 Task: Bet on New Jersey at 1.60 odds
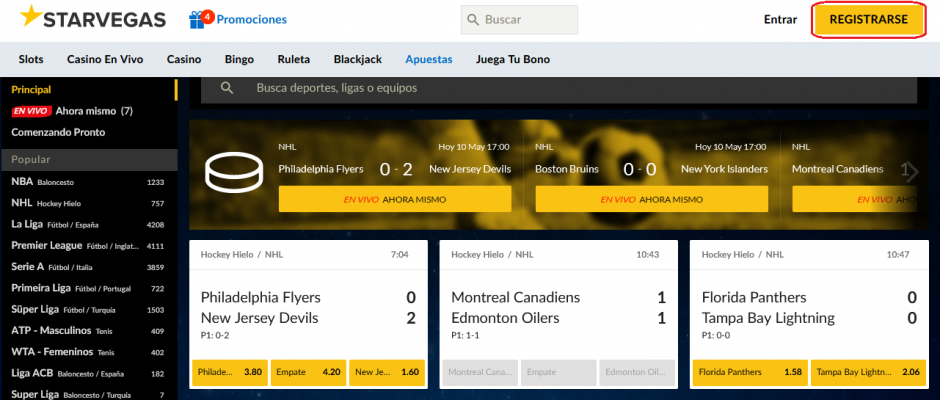point(387,372)
